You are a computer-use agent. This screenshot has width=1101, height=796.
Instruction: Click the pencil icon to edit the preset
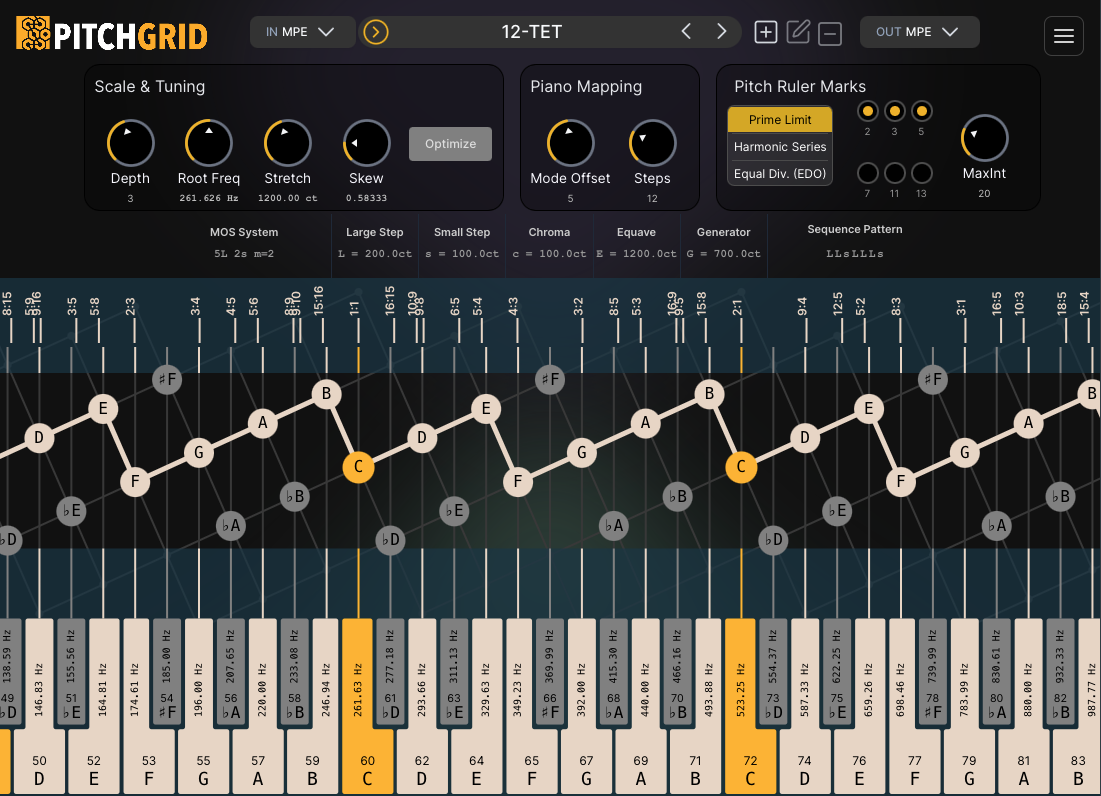798,32
